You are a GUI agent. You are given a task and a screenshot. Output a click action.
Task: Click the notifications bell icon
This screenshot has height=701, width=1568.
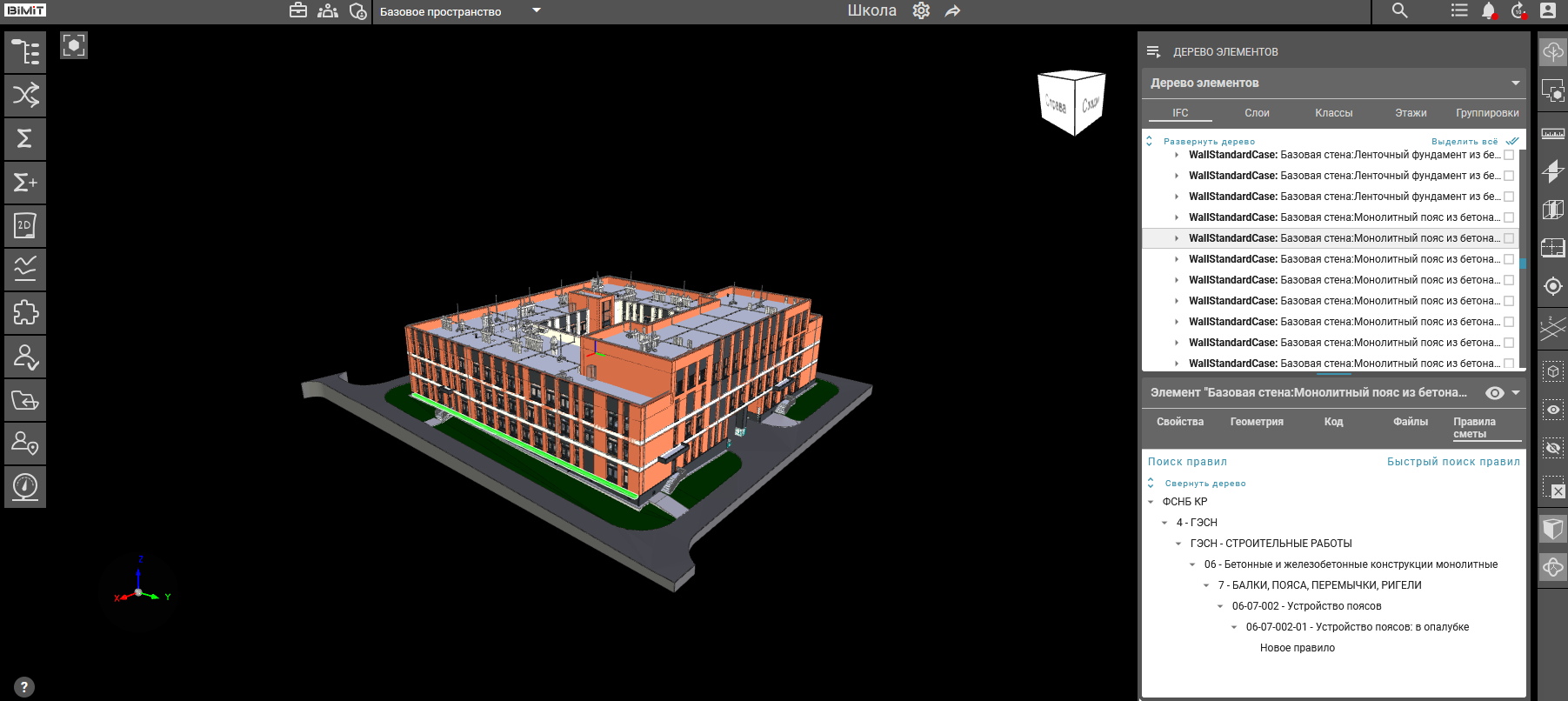[x=1488, y=10]
